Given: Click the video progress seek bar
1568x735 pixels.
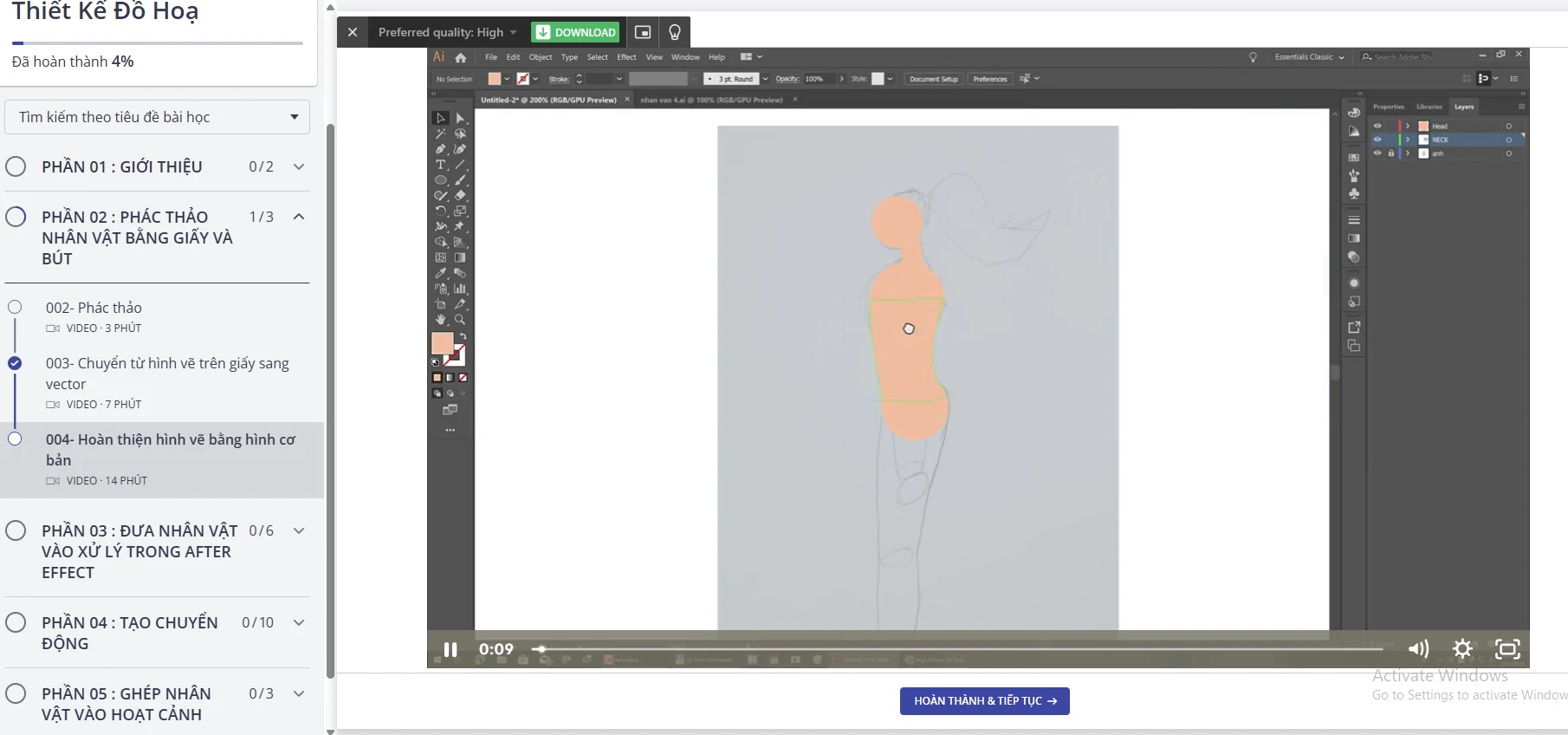Looking at the screenshot, I should click(x=953, y=648).
